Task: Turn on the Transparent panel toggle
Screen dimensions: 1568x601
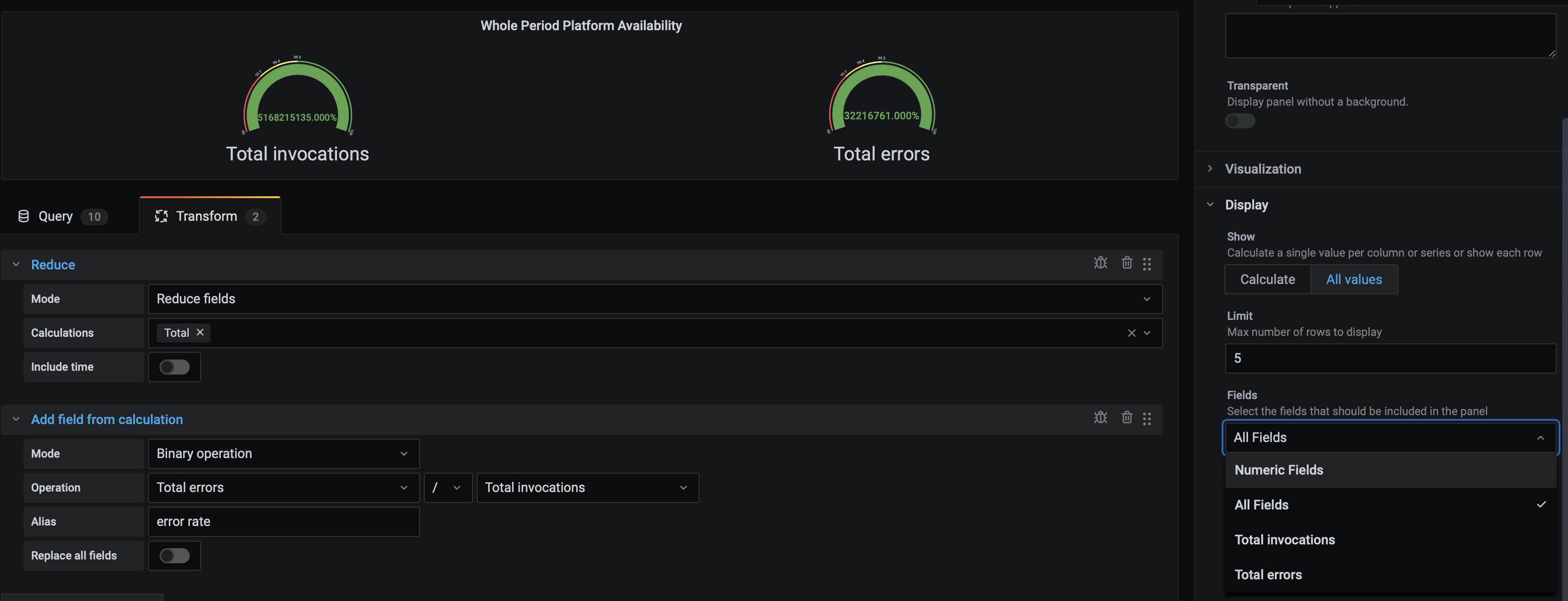Action: pos(1240,121)
